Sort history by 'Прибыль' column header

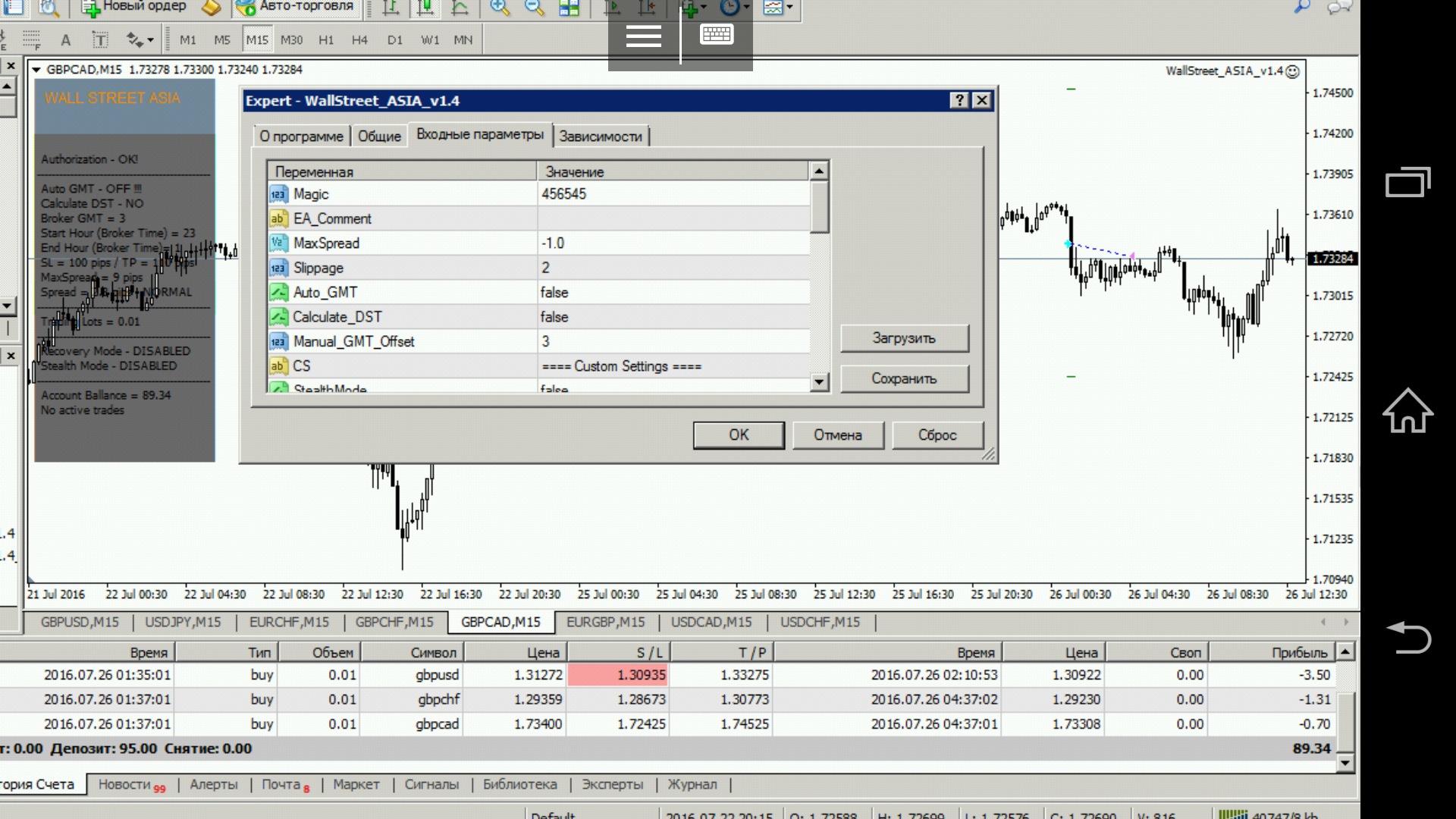tap(1271, 652)
